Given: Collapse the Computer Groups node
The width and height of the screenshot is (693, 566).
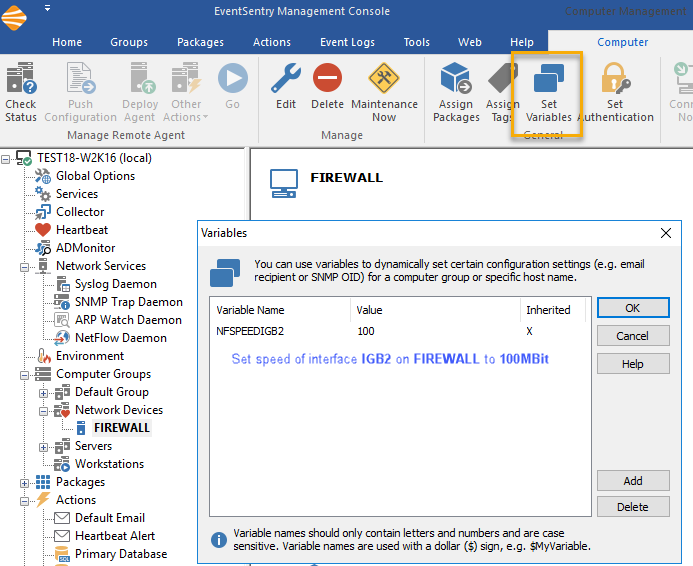Looking at the screenshot, I should (24, 376).
